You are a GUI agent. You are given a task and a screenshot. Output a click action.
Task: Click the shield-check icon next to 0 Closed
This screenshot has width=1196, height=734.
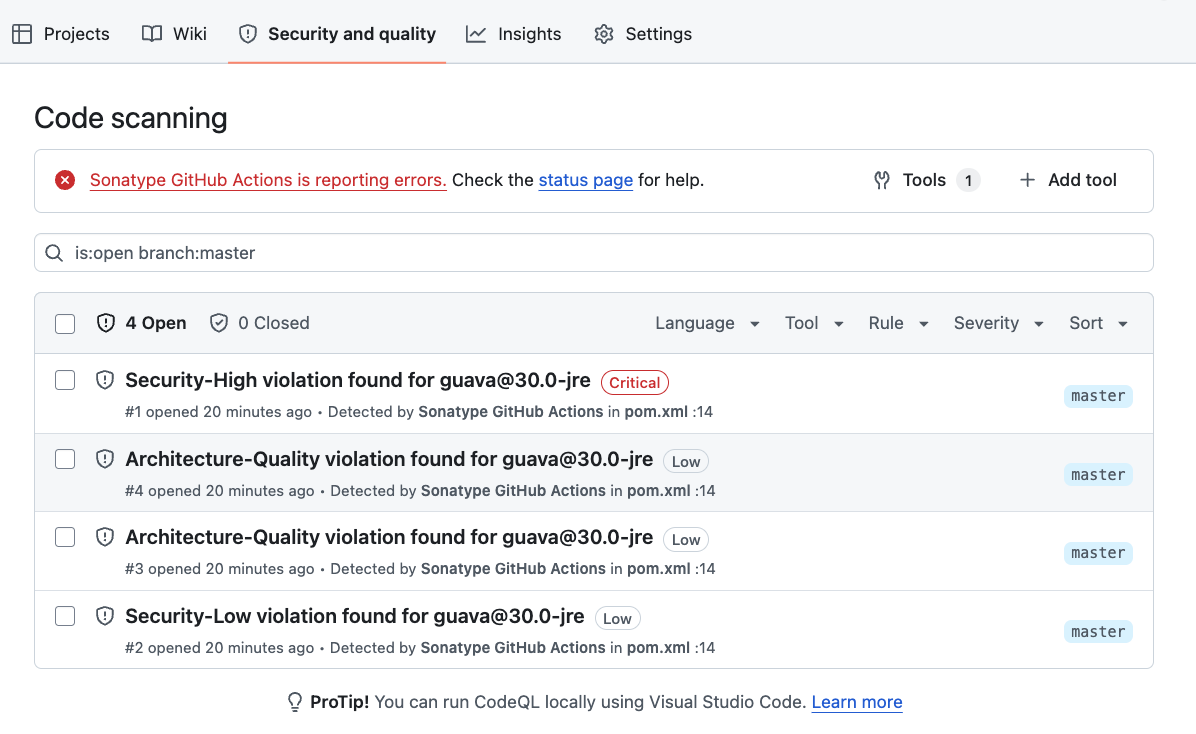(219, 323)
